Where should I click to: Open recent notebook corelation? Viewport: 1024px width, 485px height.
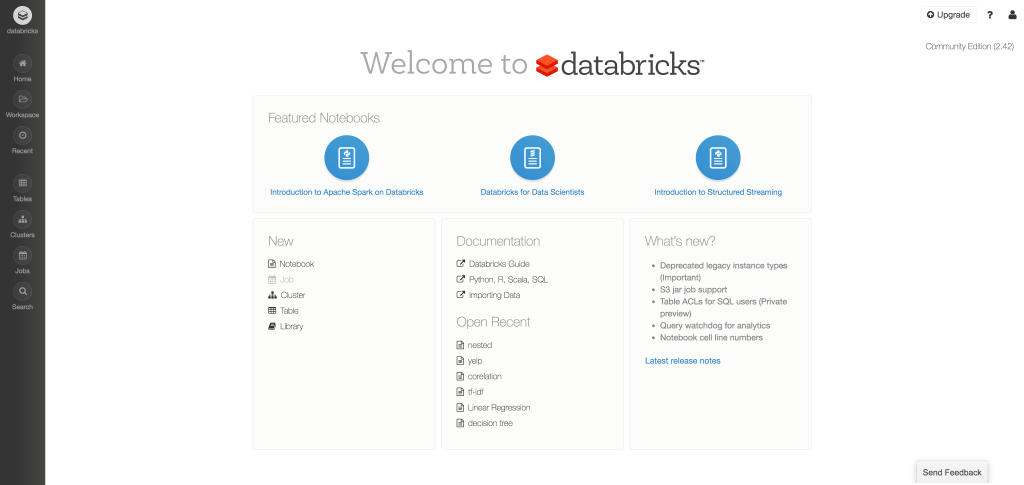pos(479,376)
